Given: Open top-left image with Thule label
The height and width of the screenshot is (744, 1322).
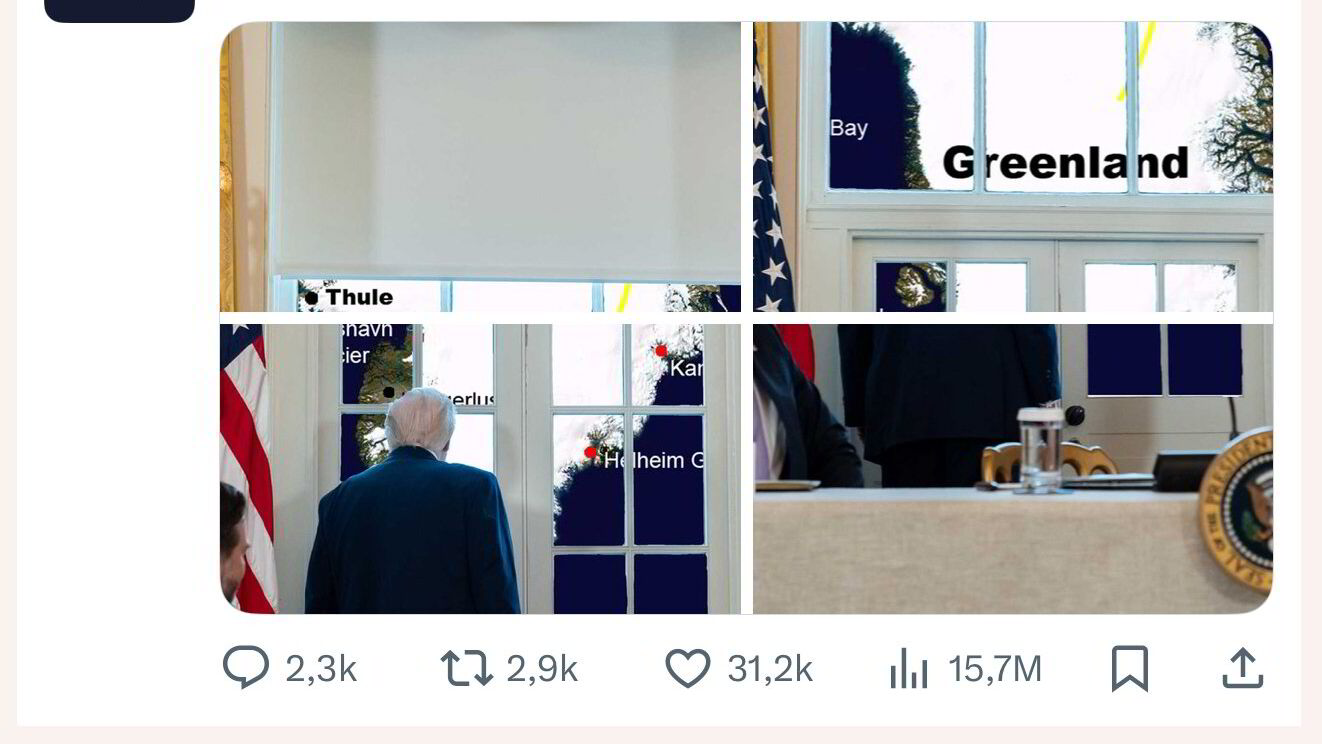Looking at the screenshot, I should (x=481, y=167).
